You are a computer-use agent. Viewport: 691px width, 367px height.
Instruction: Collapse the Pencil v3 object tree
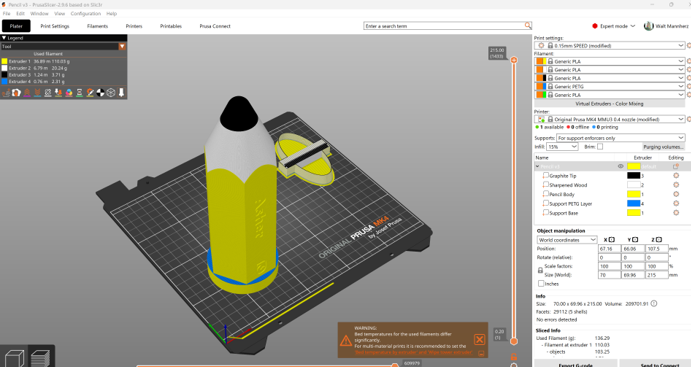pyautogui.click(x=537, y=167)
